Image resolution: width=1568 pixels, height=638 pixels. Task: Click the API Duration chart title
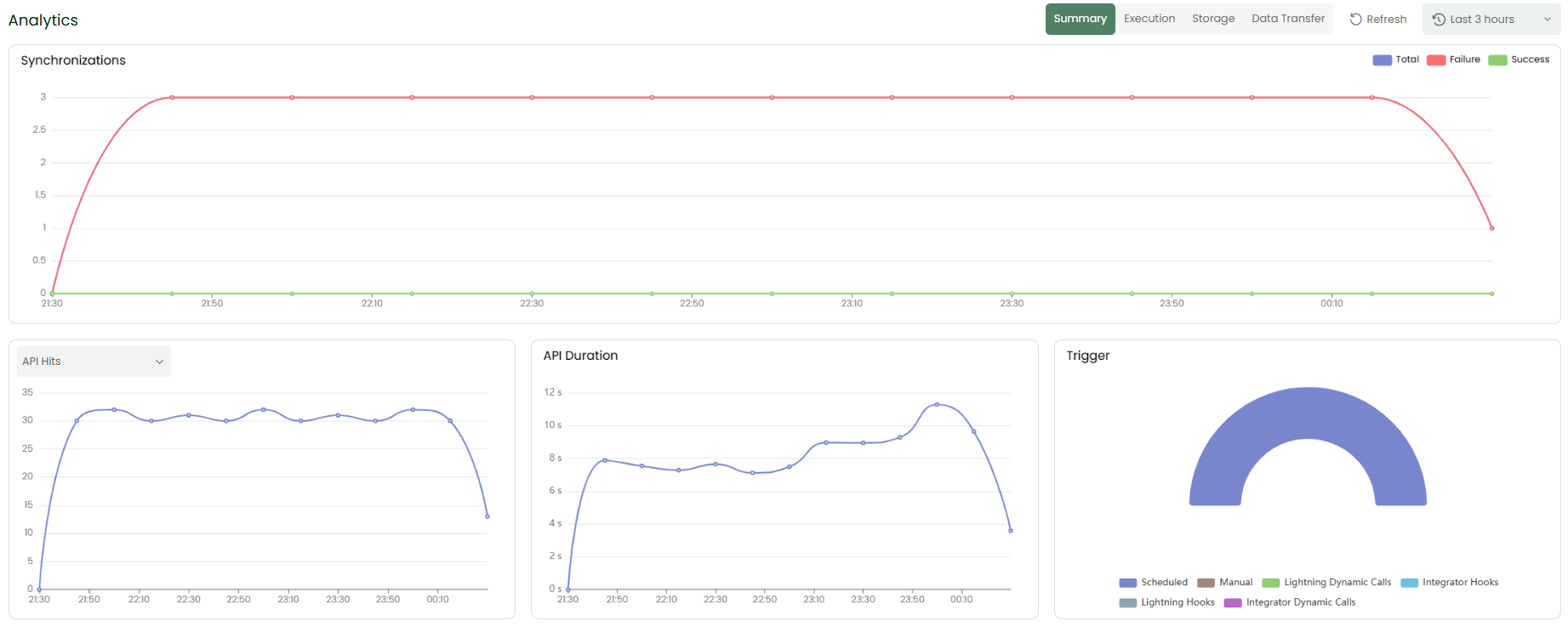click(x=580, y=356)
